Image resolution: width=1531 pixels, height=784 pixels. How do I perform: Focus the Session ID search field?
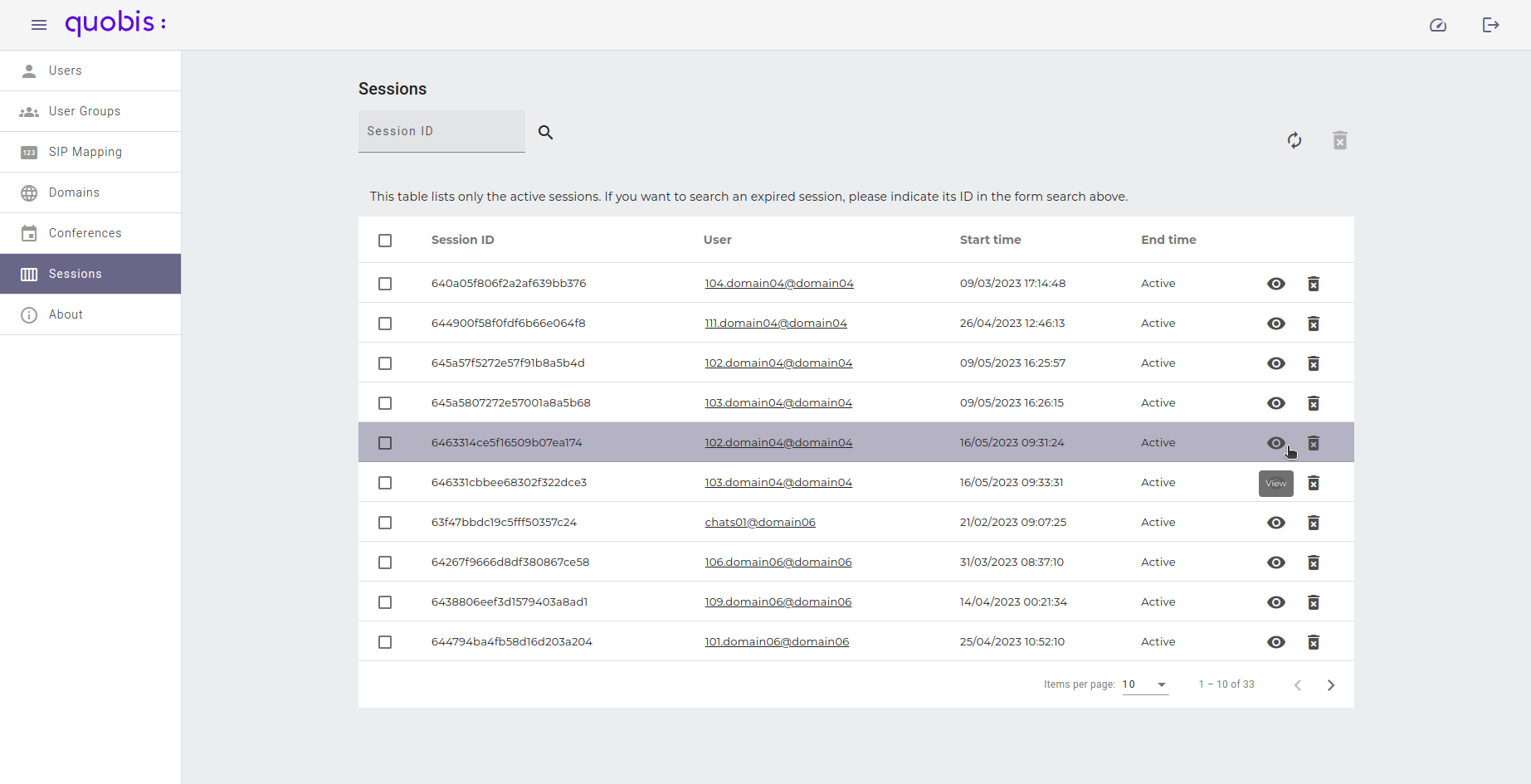point(441,131)
